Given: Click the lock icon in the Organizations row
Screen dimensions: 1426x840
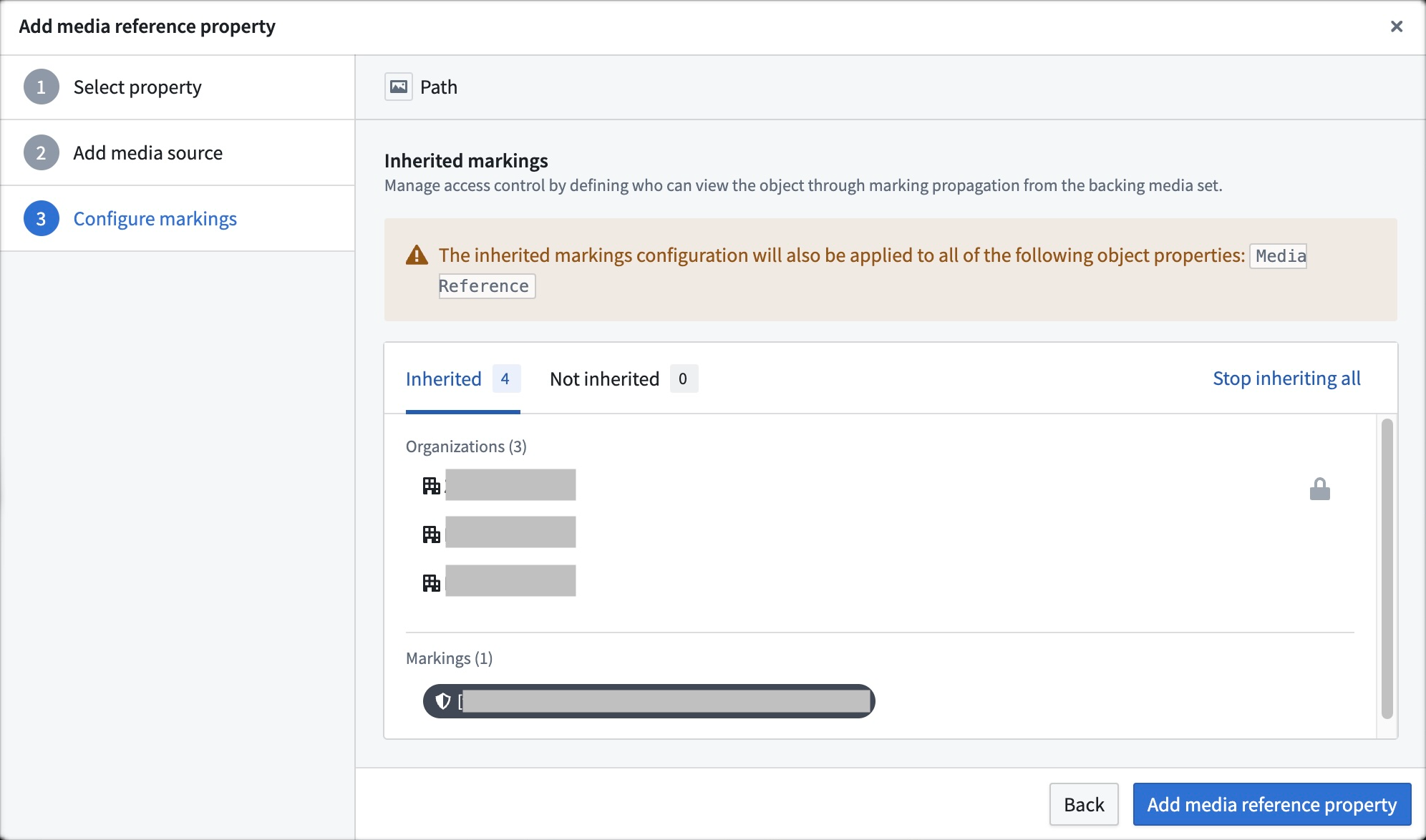Looking at the screenshot, I should (x=1319, y=489).
